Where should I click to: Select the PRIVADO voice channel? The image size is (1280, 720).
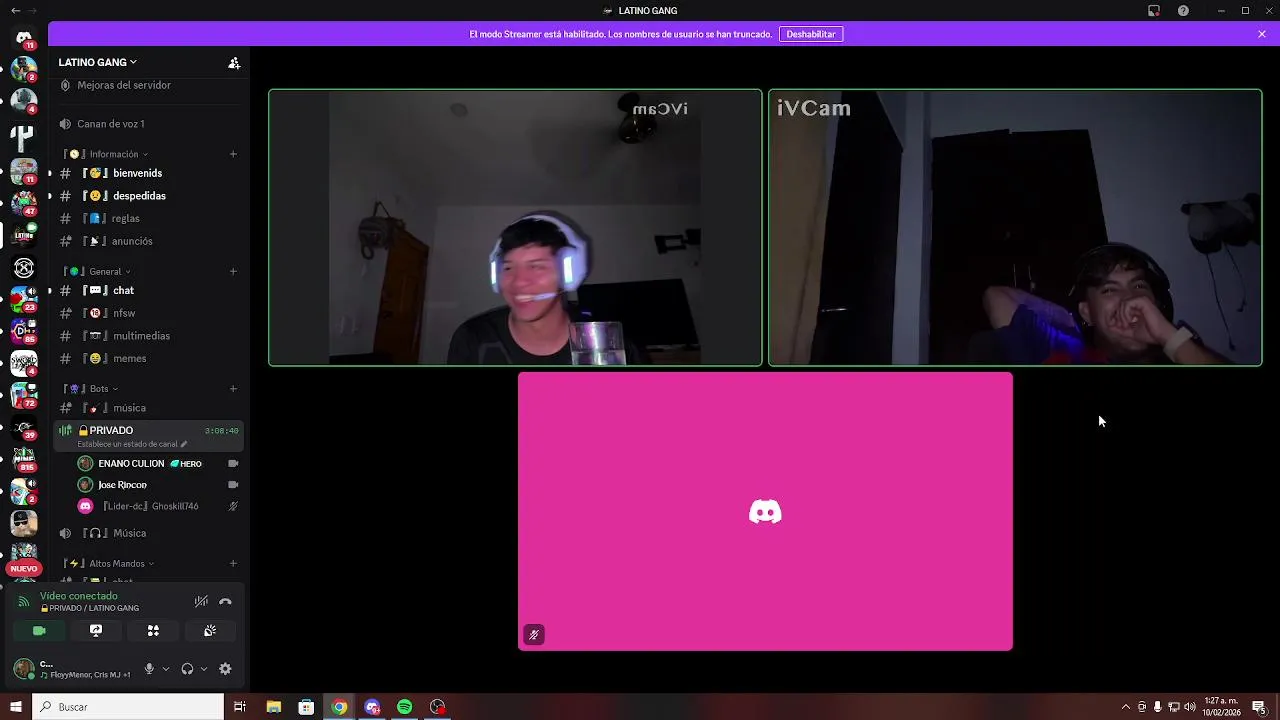click(148, 436)
